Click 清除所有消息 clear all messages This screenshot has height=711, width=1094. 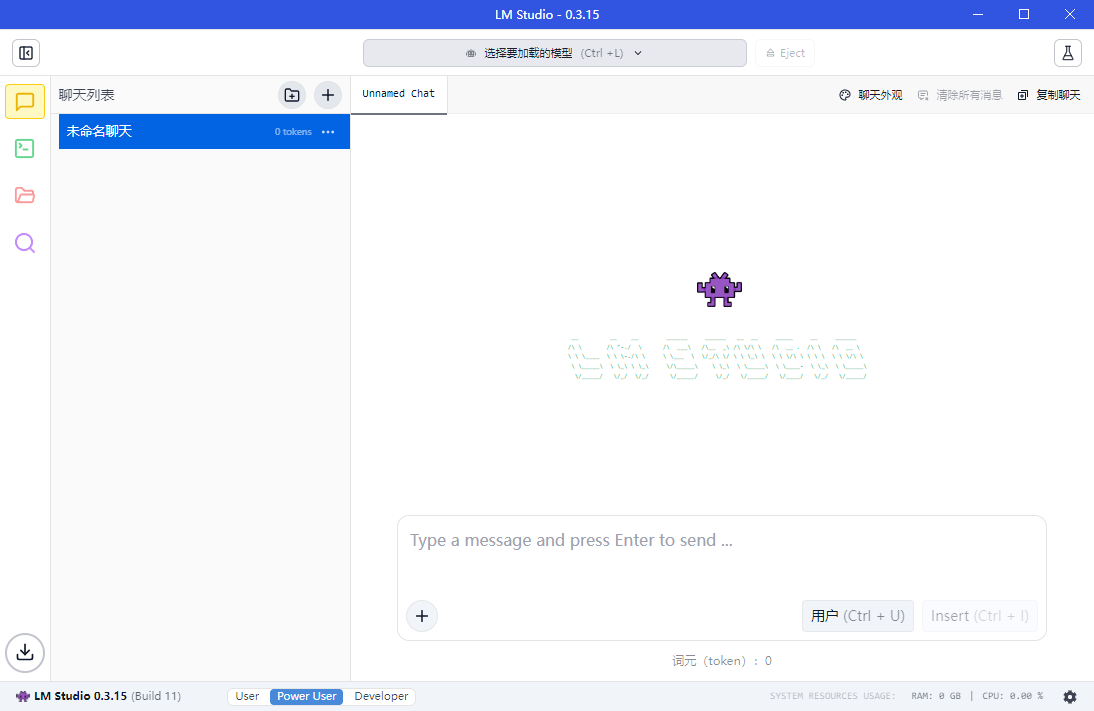(960, 95)
